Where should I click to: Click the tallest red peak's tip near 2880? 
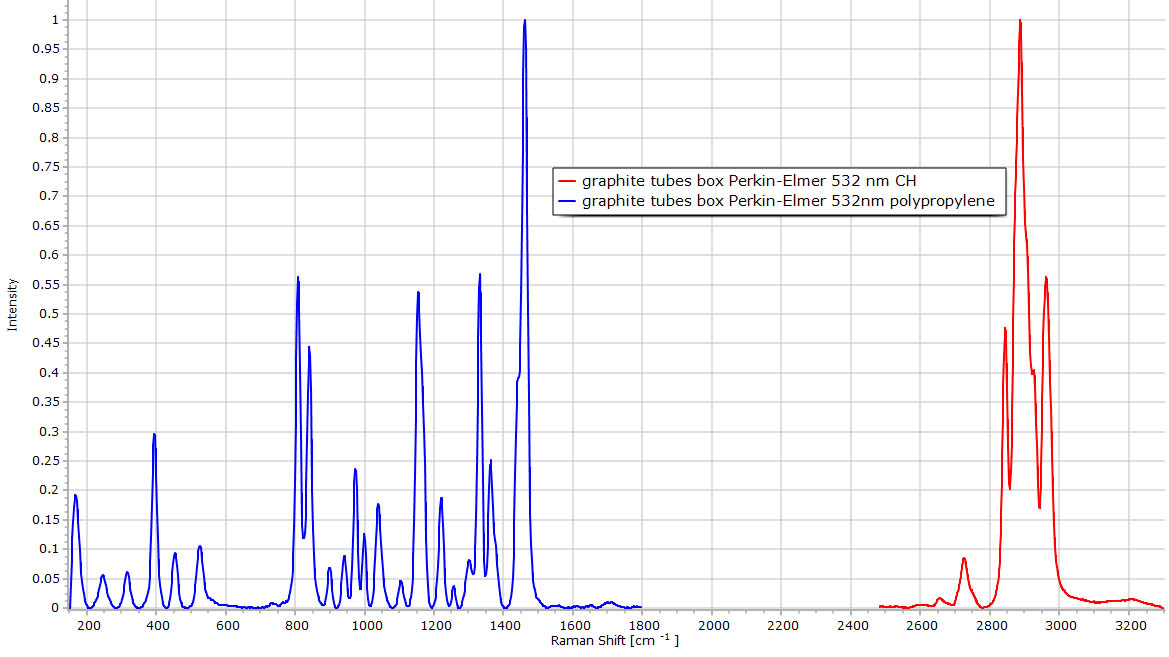tap(1020, 21)
